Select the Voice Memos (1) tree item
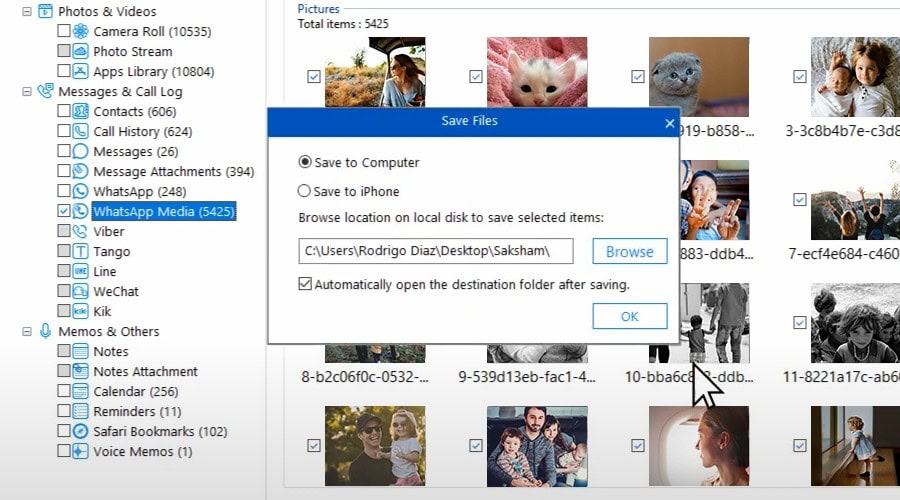 pos(142,452)
